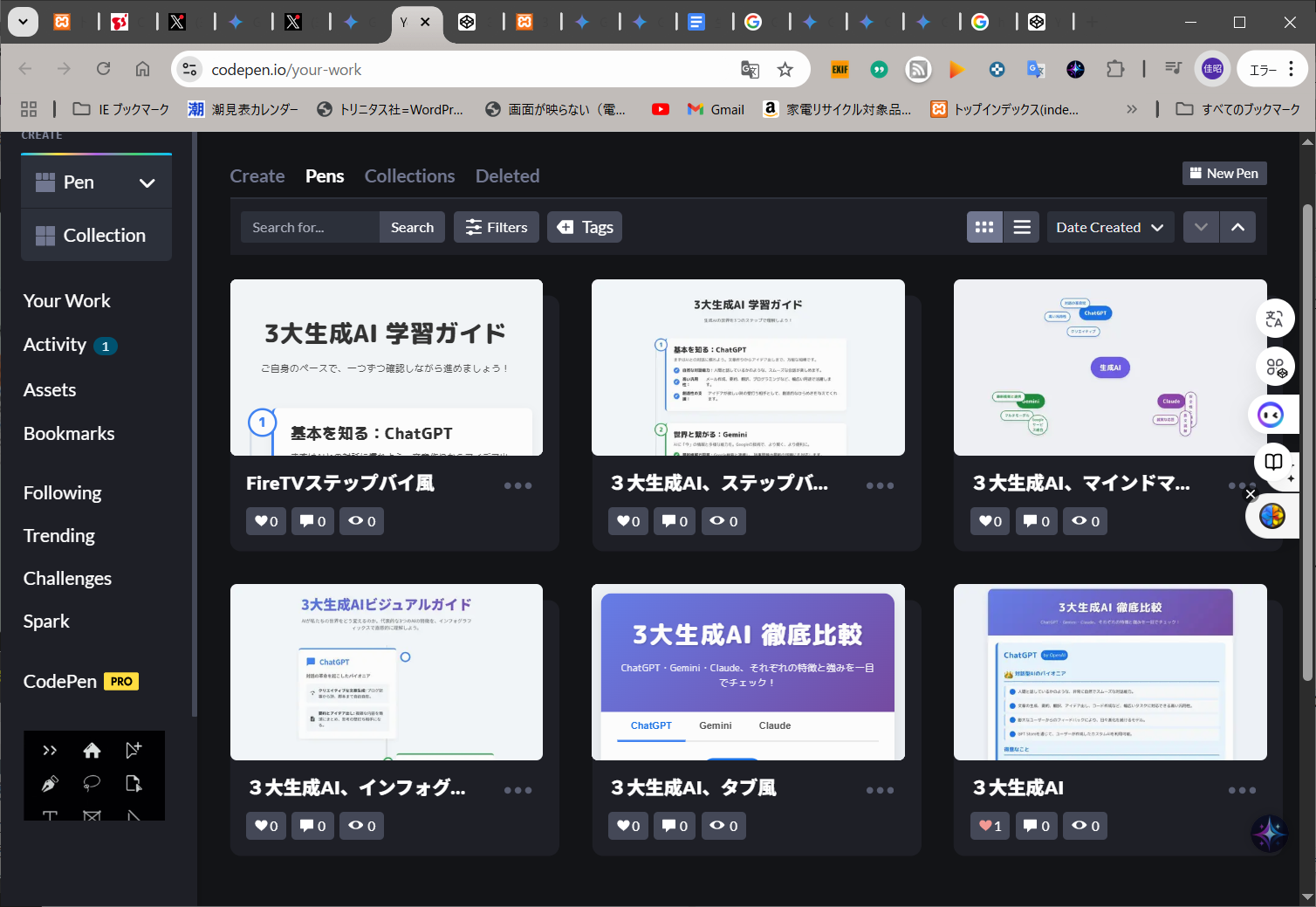Toggle the heart with 1 like on 3大生成AI
Screen dimensions: 1316x907
[990, 826]
